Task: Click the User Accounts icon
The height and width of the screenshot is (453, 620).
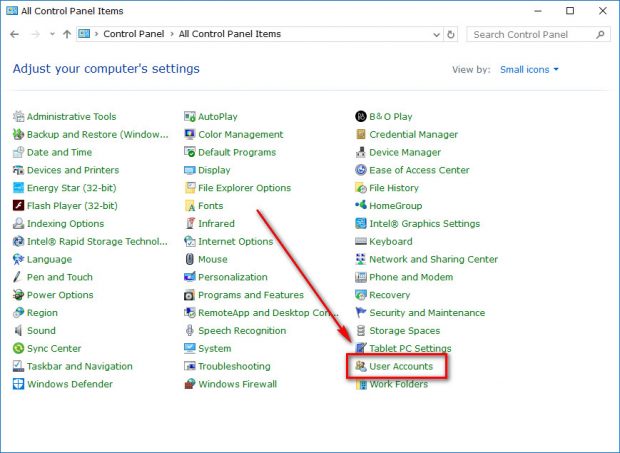Action: [361, 366]
